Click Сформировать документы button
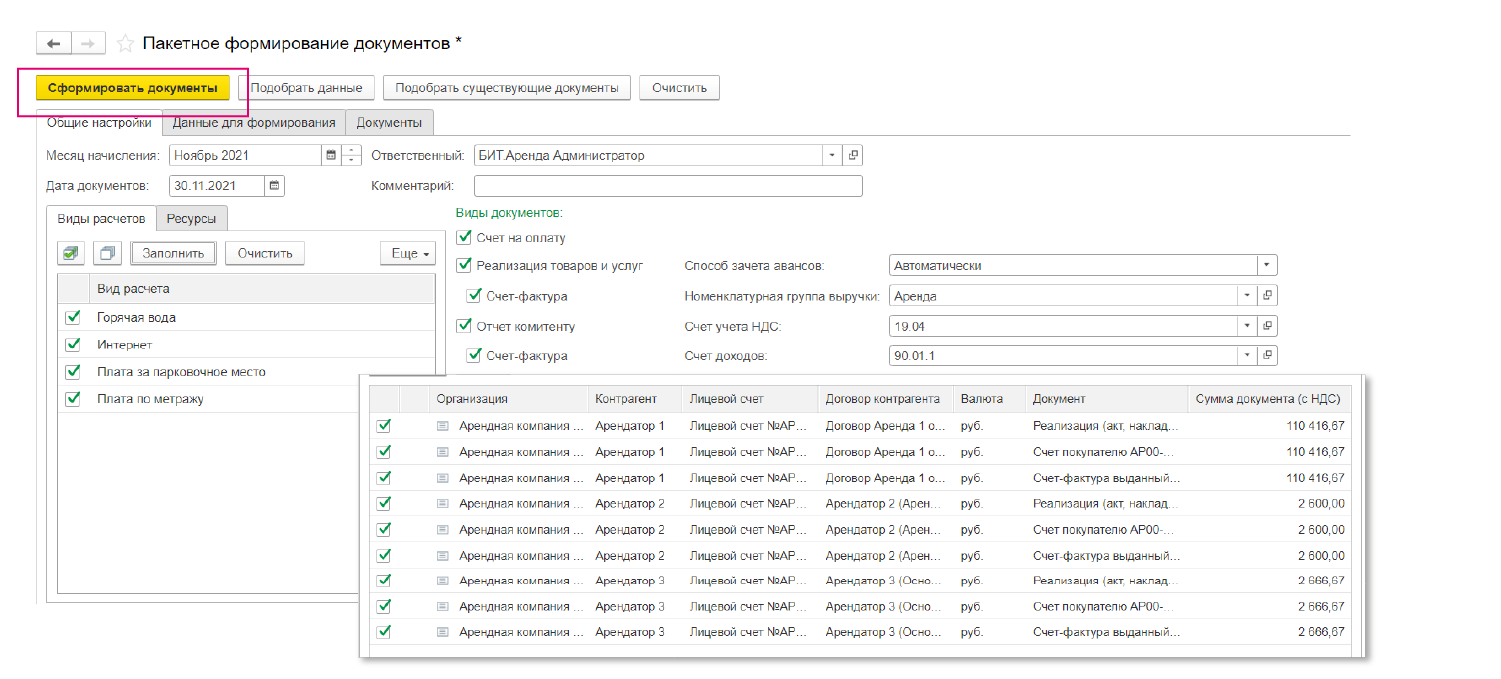This screenshot has height=679, width=1501. 132,88
